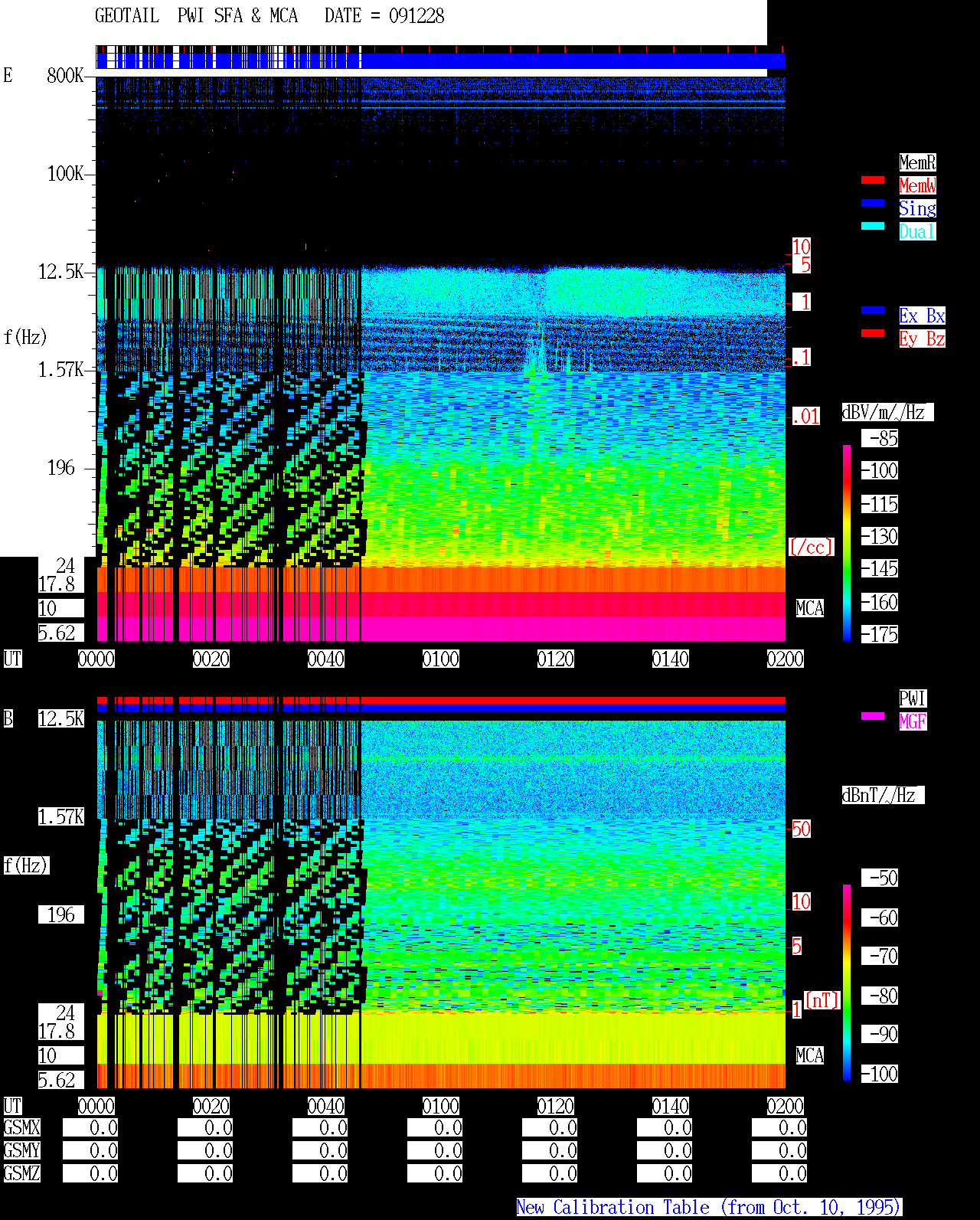The image size is (980, 1220).
Task: Click the GSMX row label
Action: pyautogui.click(x=22, y=1127)
